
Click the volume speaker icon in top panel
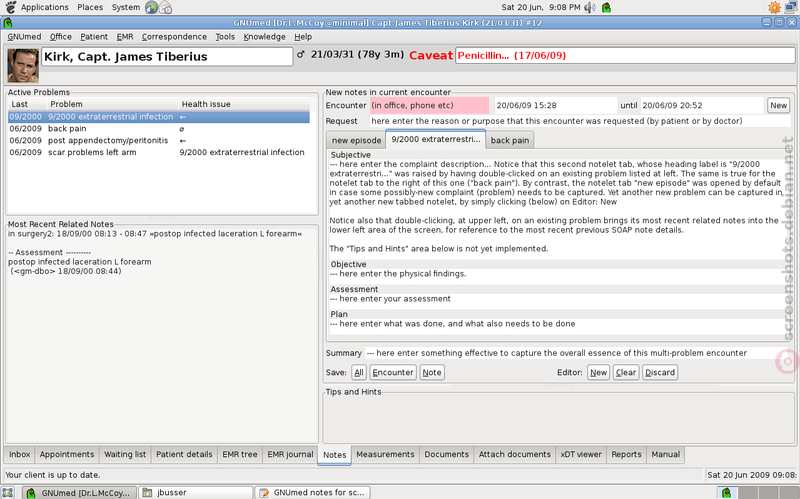click(x=590, y=7)
